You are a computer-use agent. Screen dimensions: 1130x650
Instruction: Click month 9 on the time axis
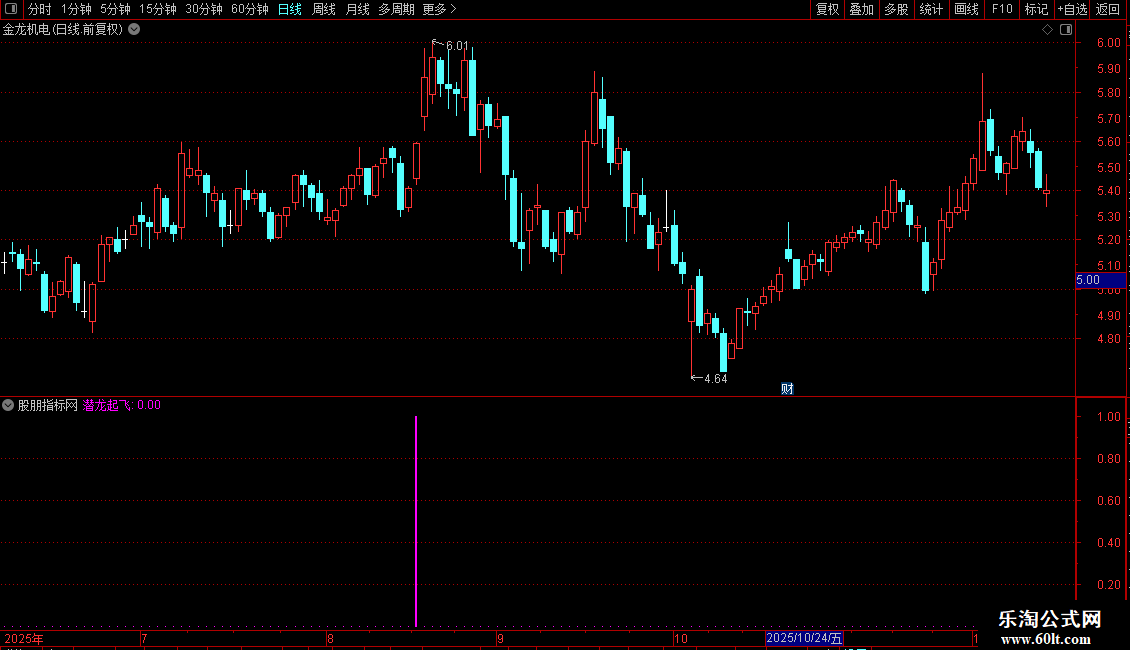(x=499, y=638)
